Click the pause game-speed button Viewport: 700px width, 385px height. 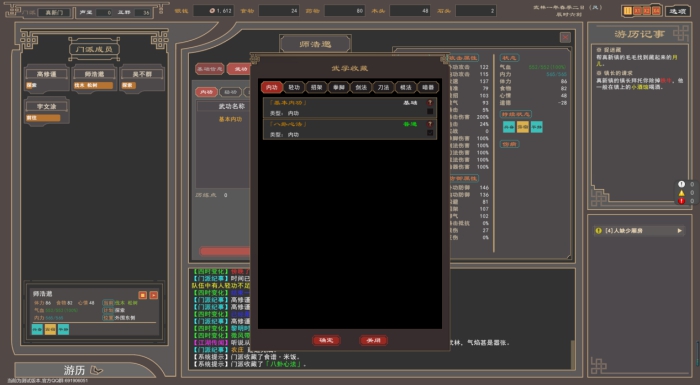(628, 11)
